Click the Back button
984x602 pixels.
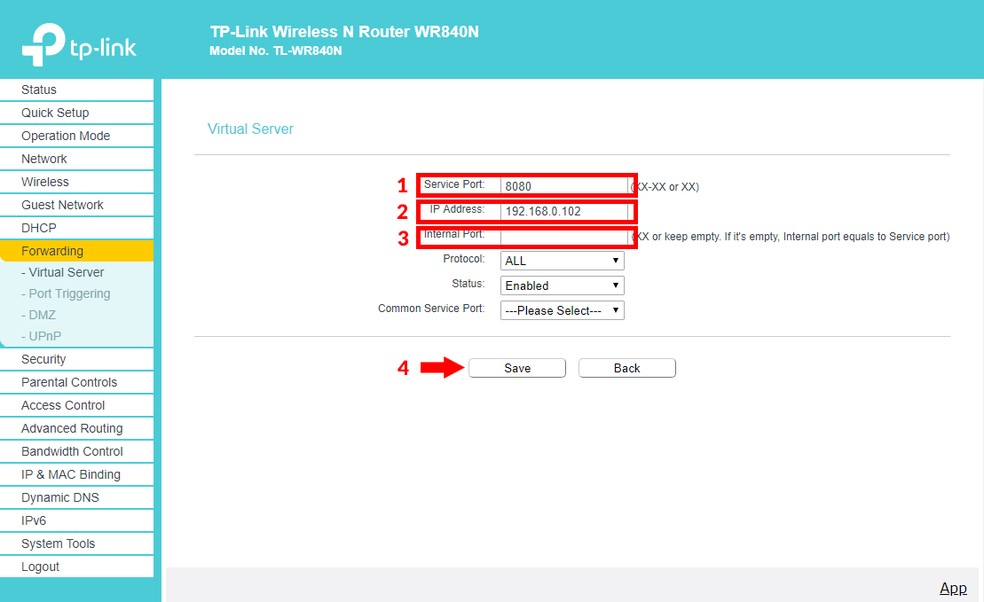pos(627,368)
